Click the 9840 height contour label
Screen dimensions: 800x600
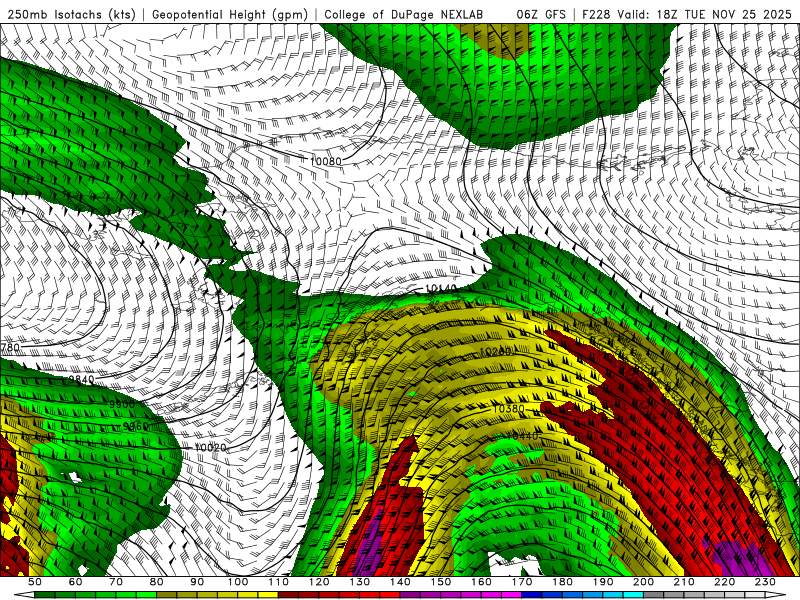coord(81,379)
